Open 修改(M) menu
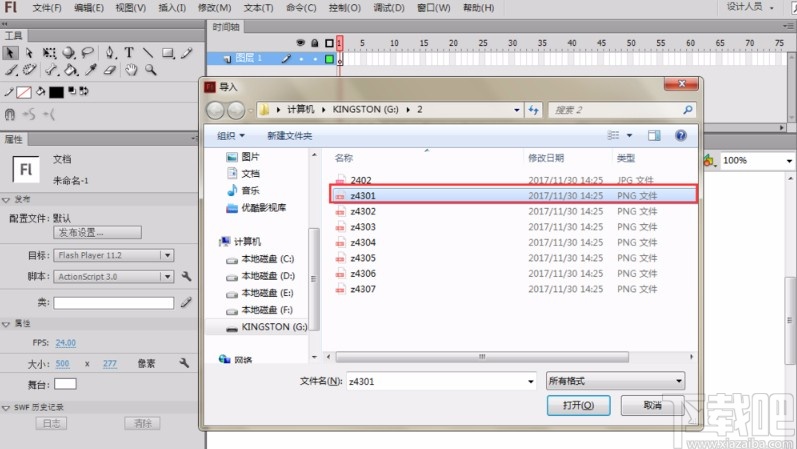The width and height of the screenshot is (797, 449). [x=214, y=8]
